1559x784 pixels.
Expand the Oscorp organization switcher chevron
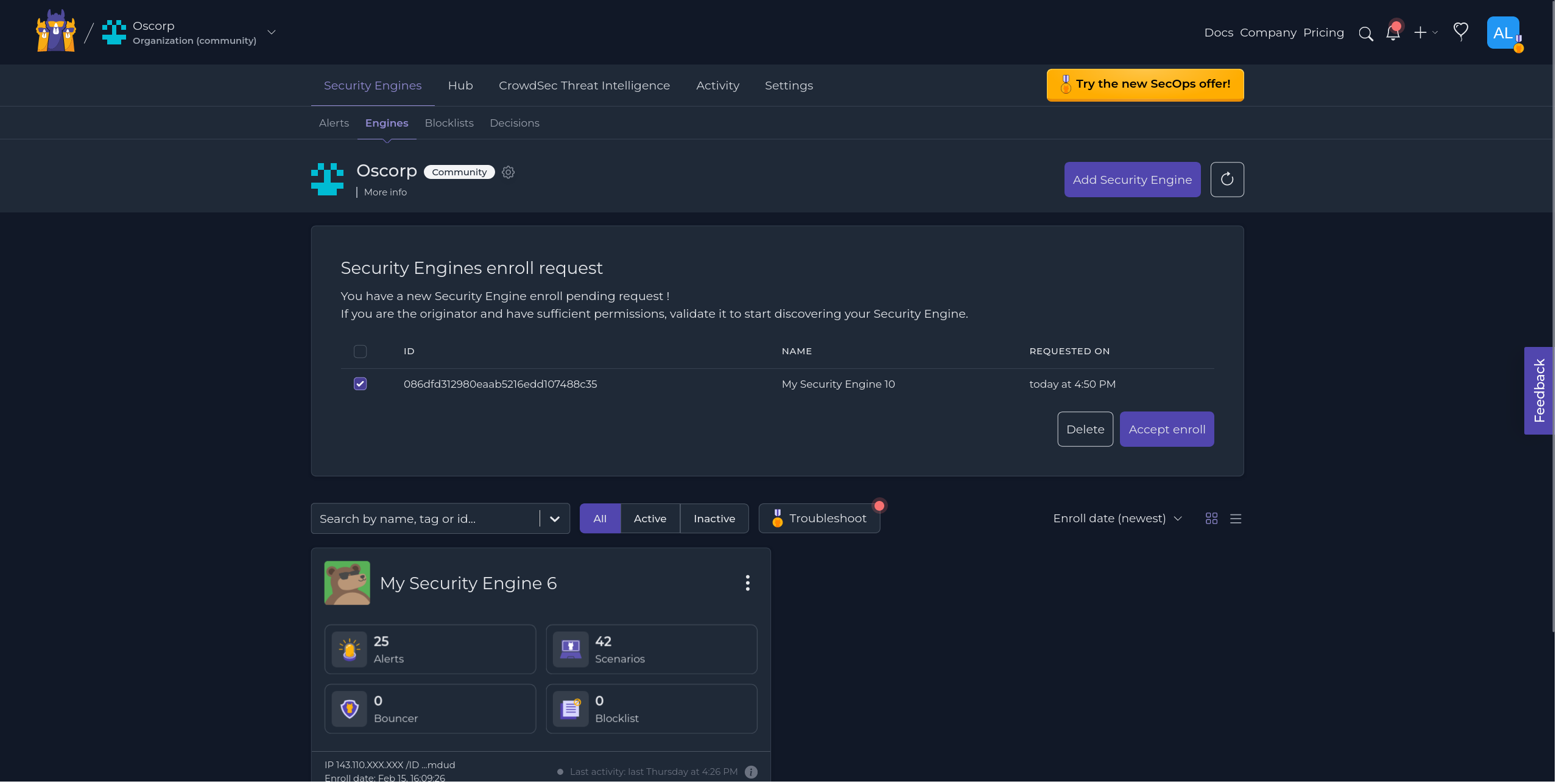point(272,32)
